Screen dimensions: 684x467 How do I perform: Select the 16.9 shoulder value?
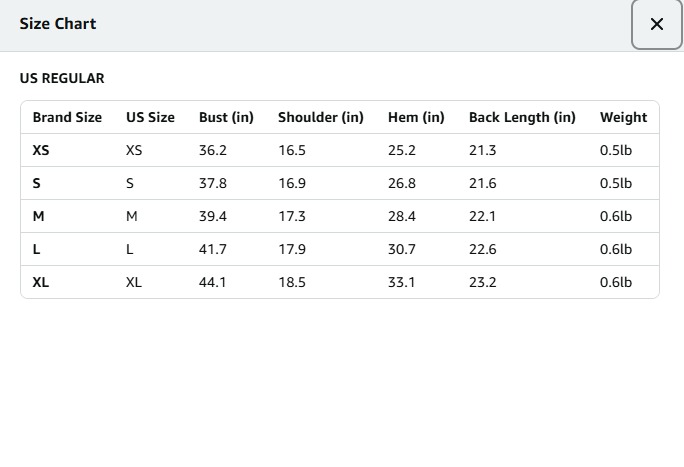[x=292, y=183]
